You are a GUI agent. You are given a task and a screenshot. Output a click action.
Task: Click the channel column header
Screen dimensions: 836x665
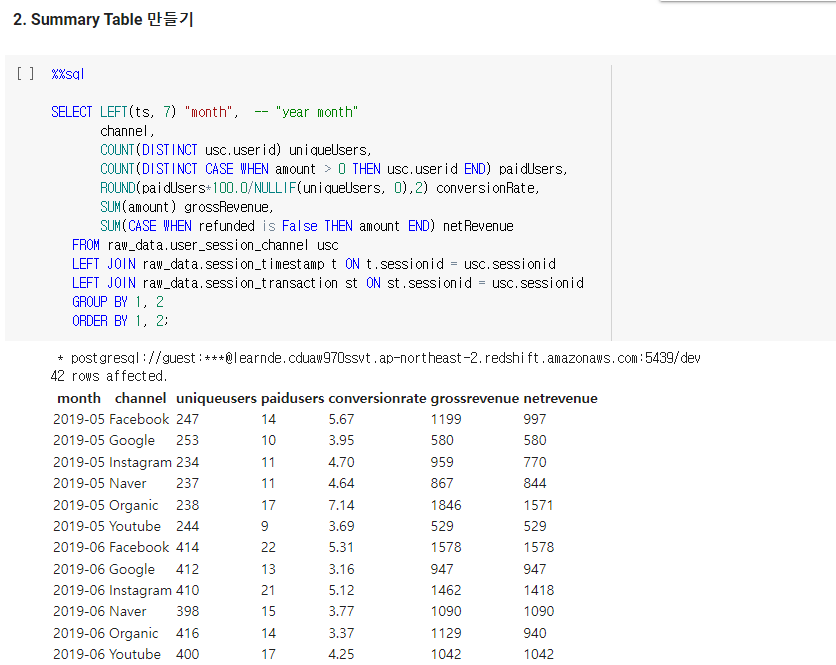140,398
